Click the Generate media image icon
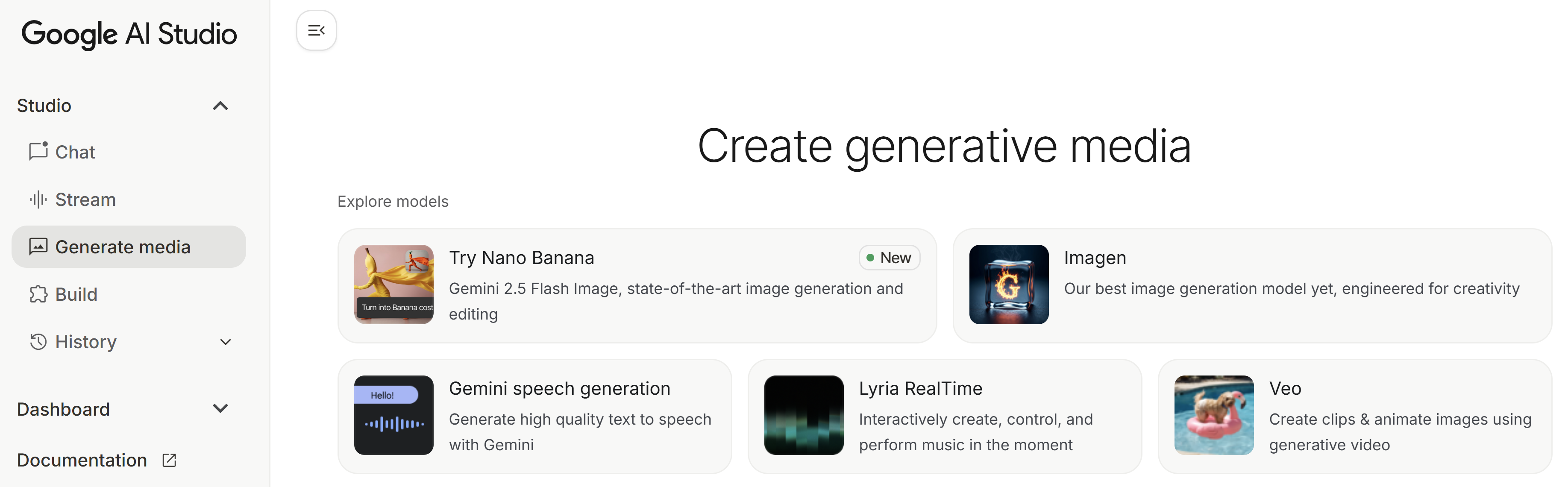This screenshot has width=1568, height=487. tap(38, 246)
